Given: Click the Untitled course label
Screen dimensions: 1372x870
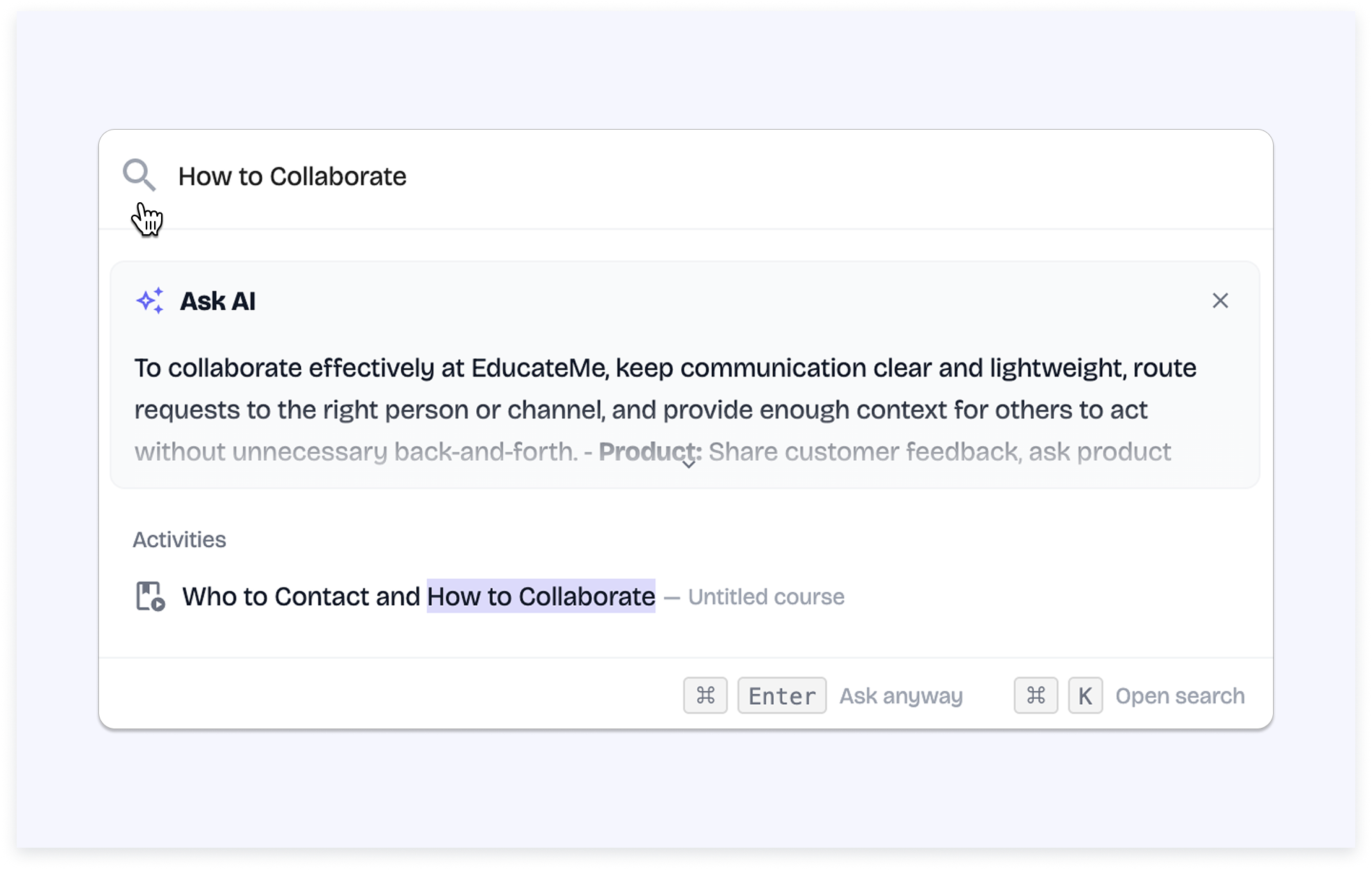Looking at the screenshot, I should [766, 597].
